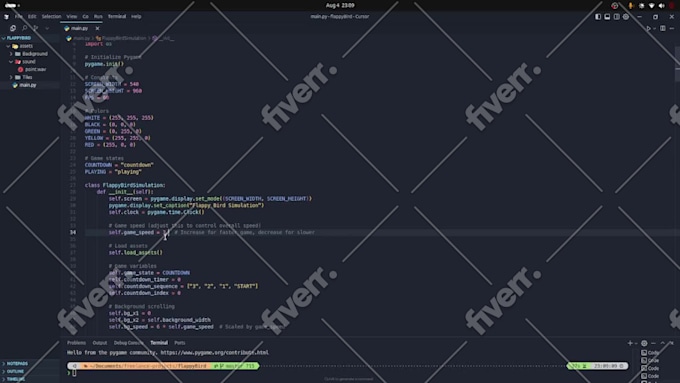Switch to the Debug Console tab
Screen dimensions: 680x383
[x=128, y=343]
